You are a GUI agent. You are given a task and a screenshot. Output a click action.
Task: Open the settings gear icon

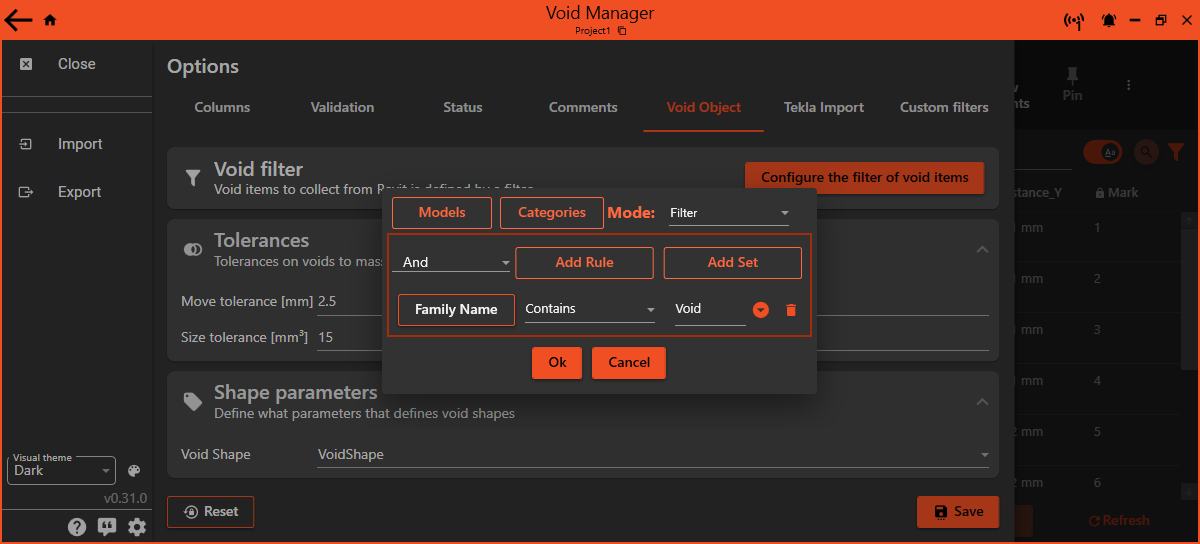pos(137,527)
